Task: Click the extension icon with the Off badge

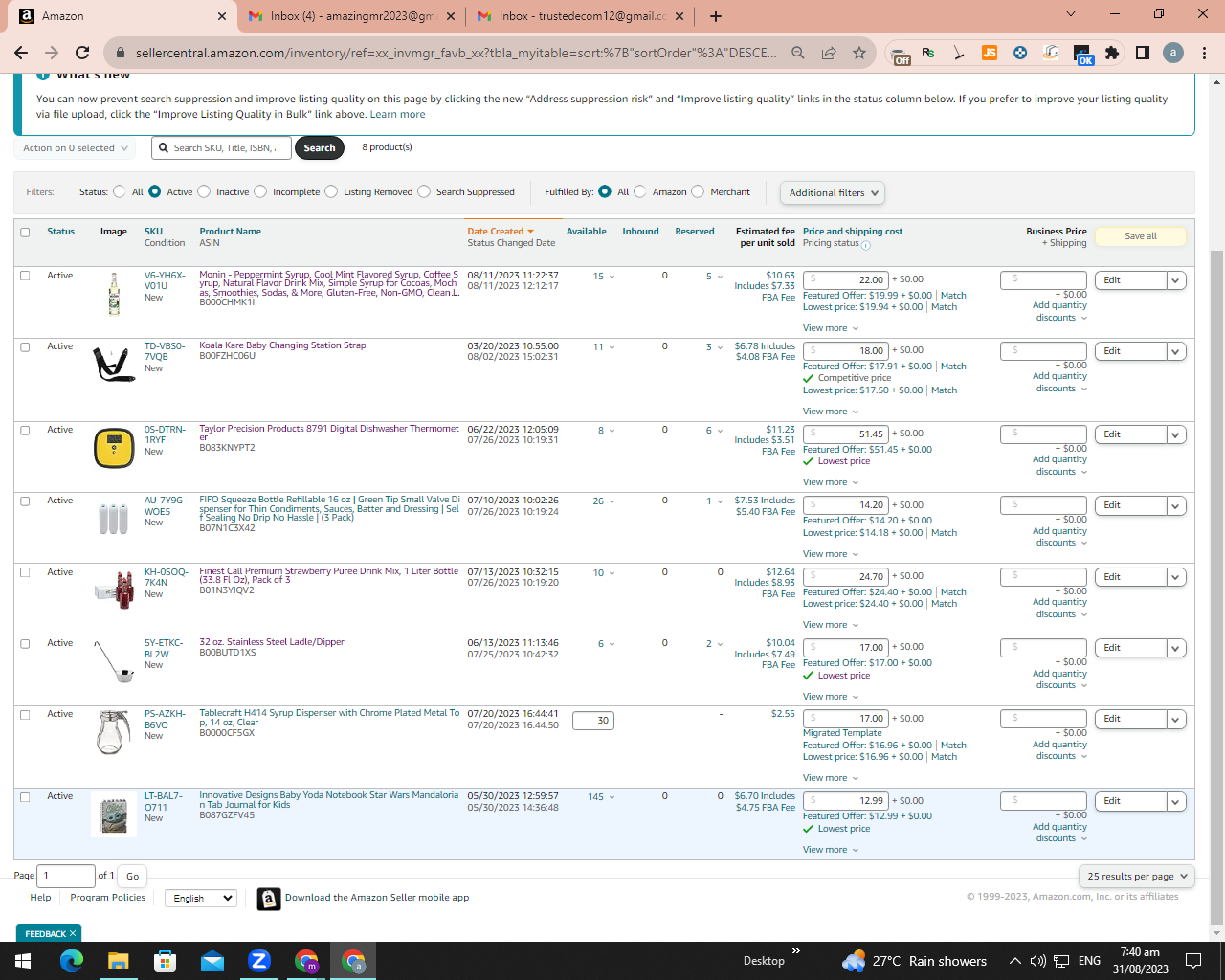Action: pos(899,55)
